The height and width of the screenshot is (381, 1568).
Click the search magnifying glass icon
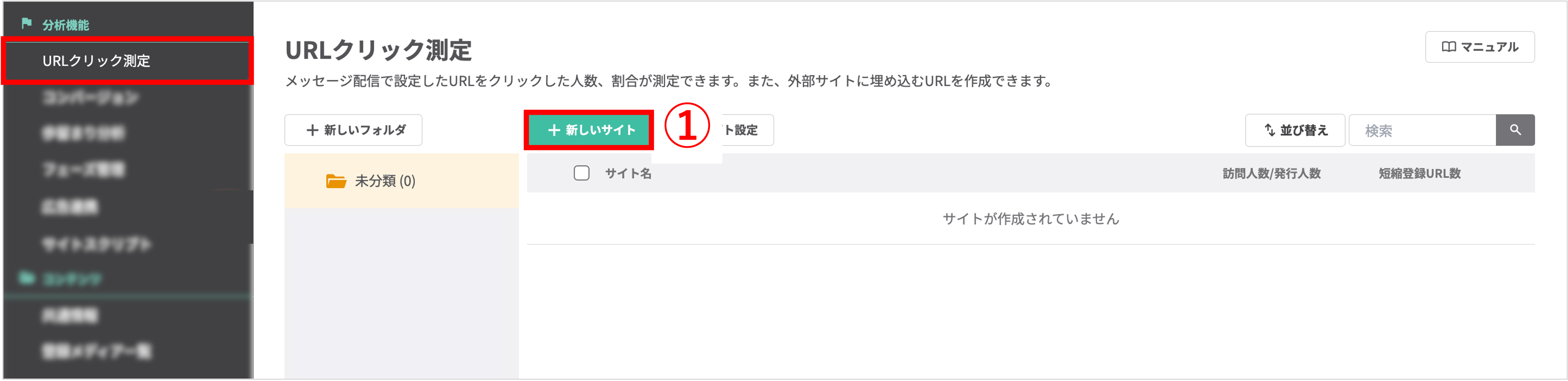1516,130
